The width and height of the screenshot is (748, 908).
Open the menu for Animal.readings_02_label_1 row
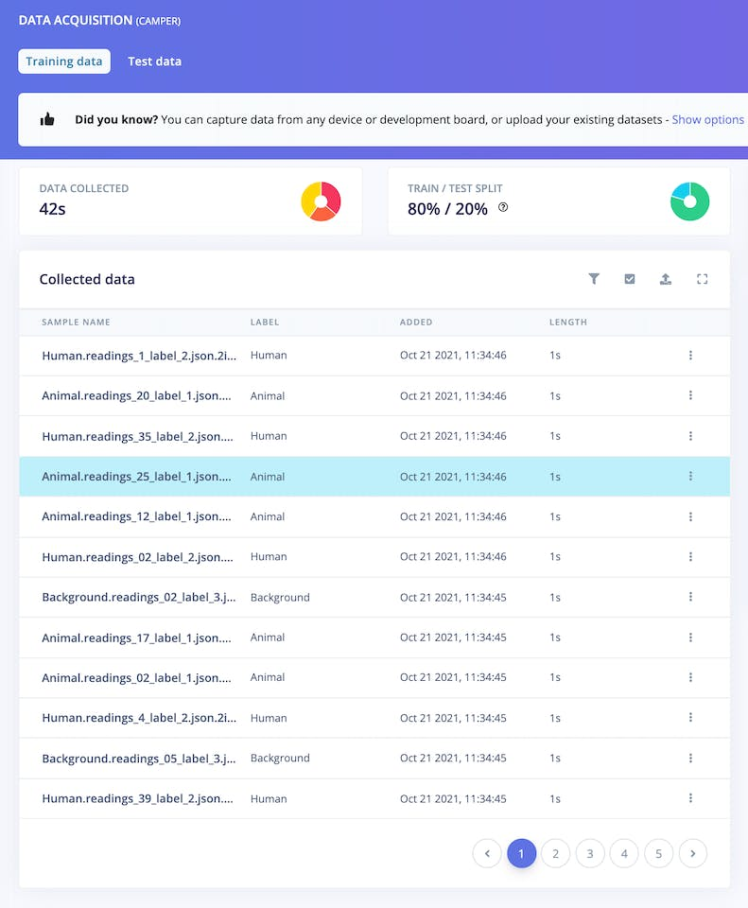691,678
